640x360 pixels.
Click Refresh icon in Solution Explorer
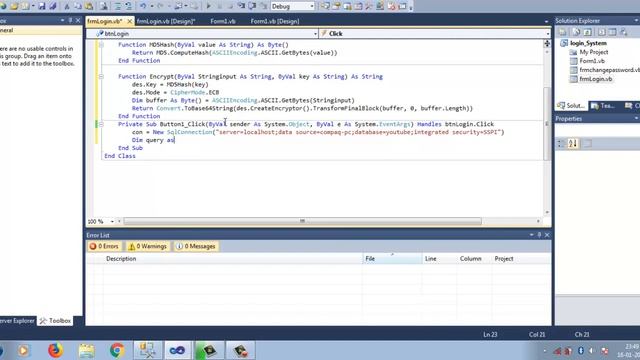tap(588, 32)
